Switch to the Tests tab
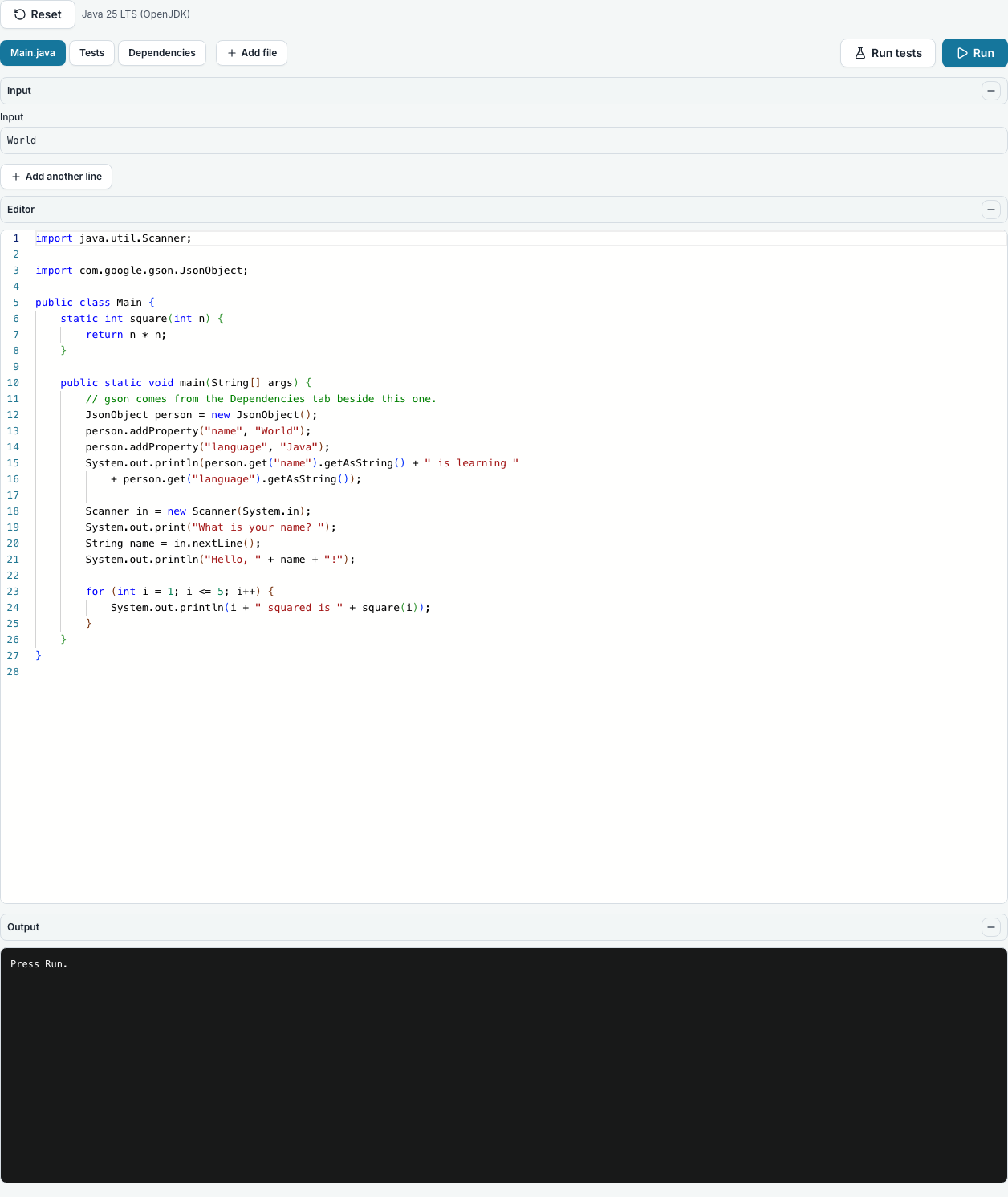Viewport: 1008px width, 1197px height. point(92,53)
